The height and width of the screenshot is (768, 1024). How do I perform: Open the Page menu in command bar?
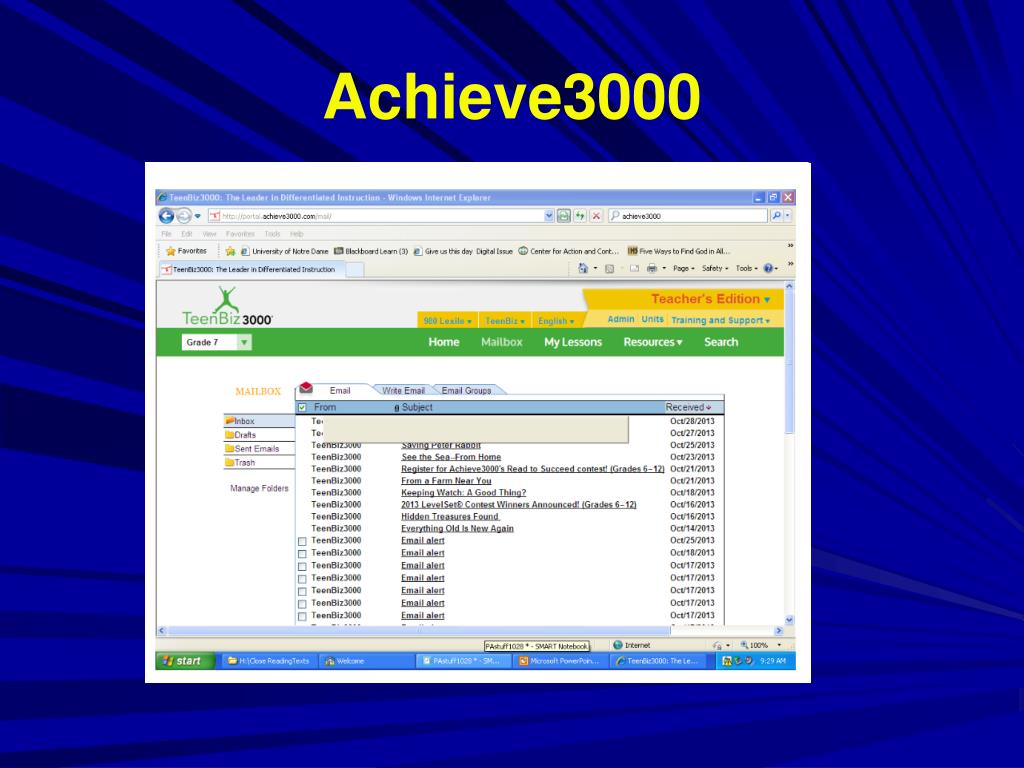tap(684, 268)
